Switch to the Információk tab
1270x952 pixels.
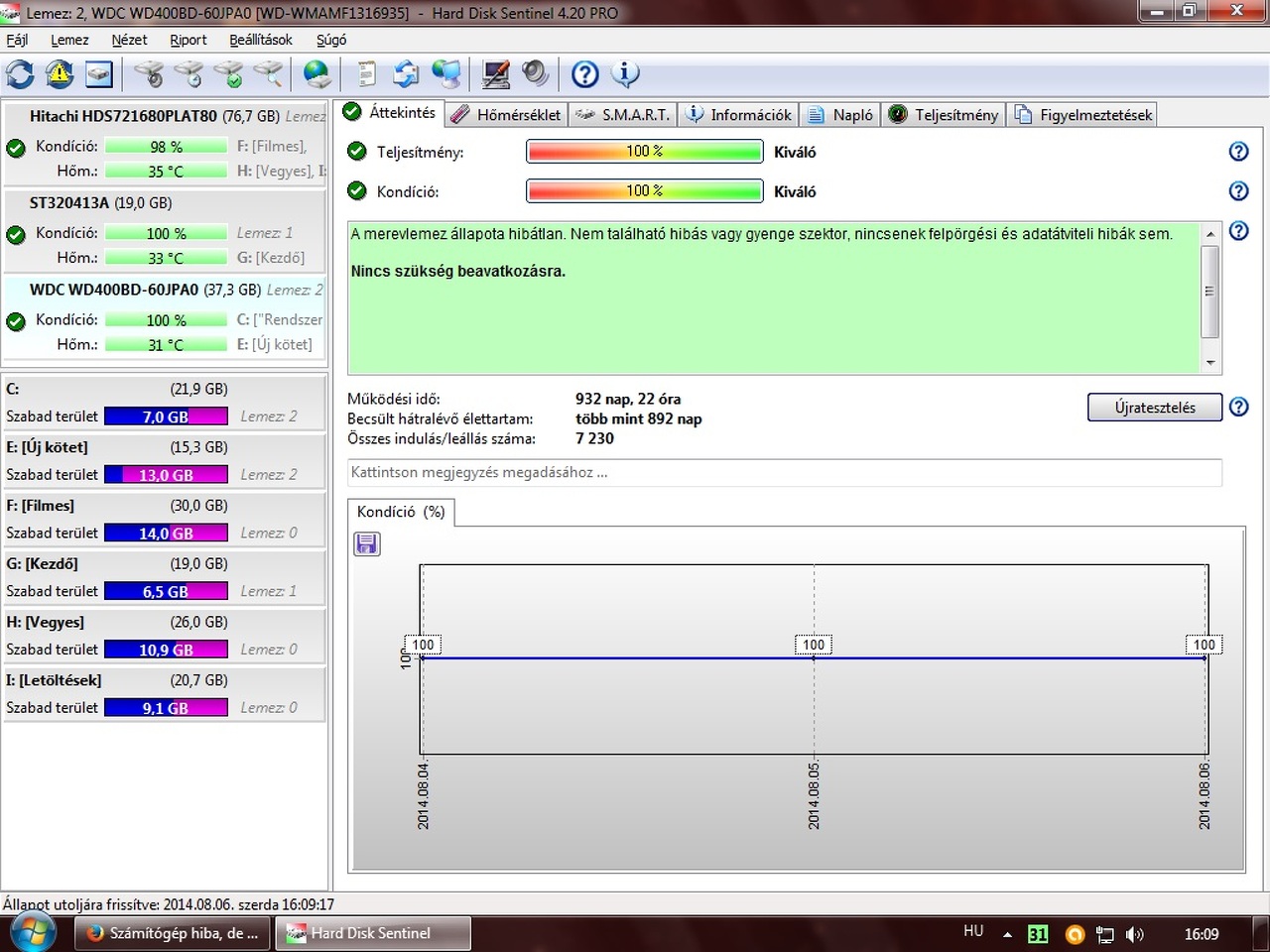[739, 115]
